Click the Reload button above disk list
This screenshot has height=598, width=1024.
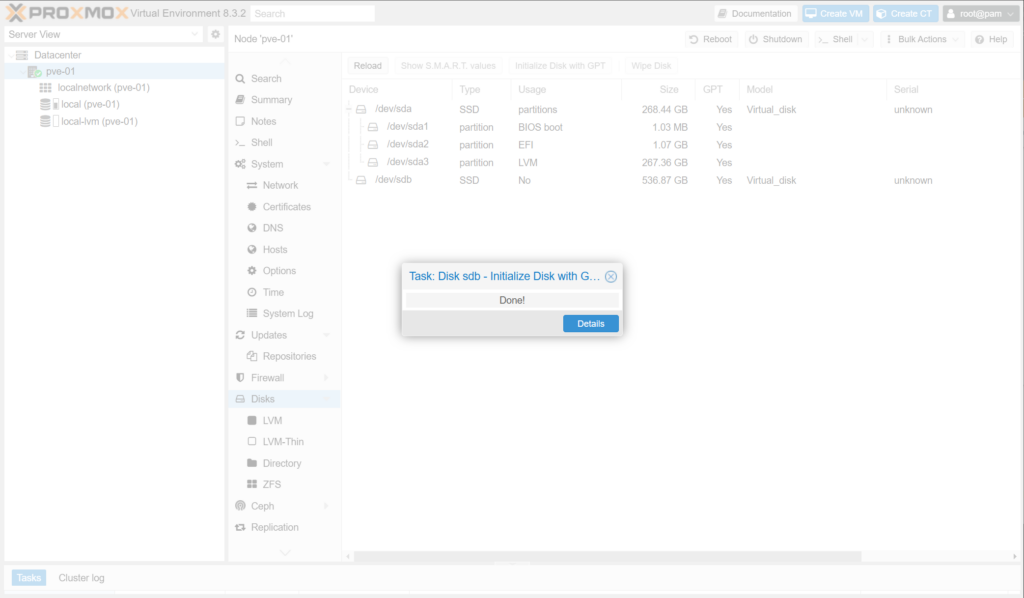[367, 66]
